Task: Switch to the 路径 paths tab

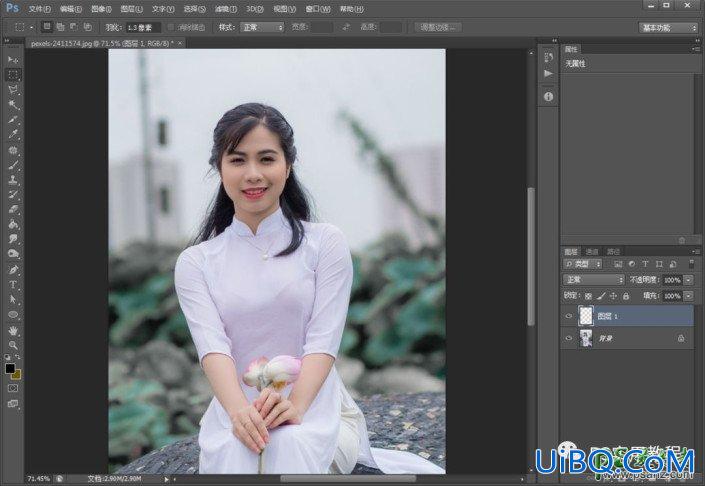Action: tap(613, 252)
